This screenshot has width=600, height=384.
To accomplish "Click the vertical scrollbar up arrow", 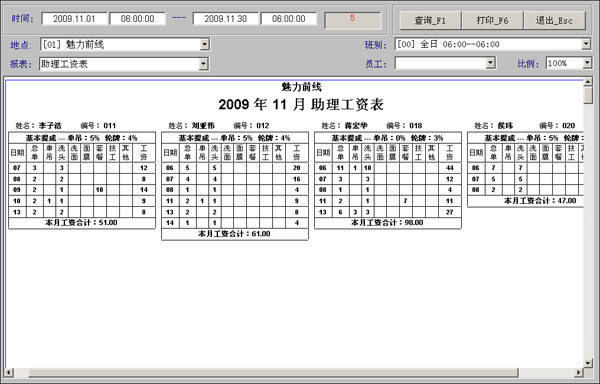I will coord(589,81).
